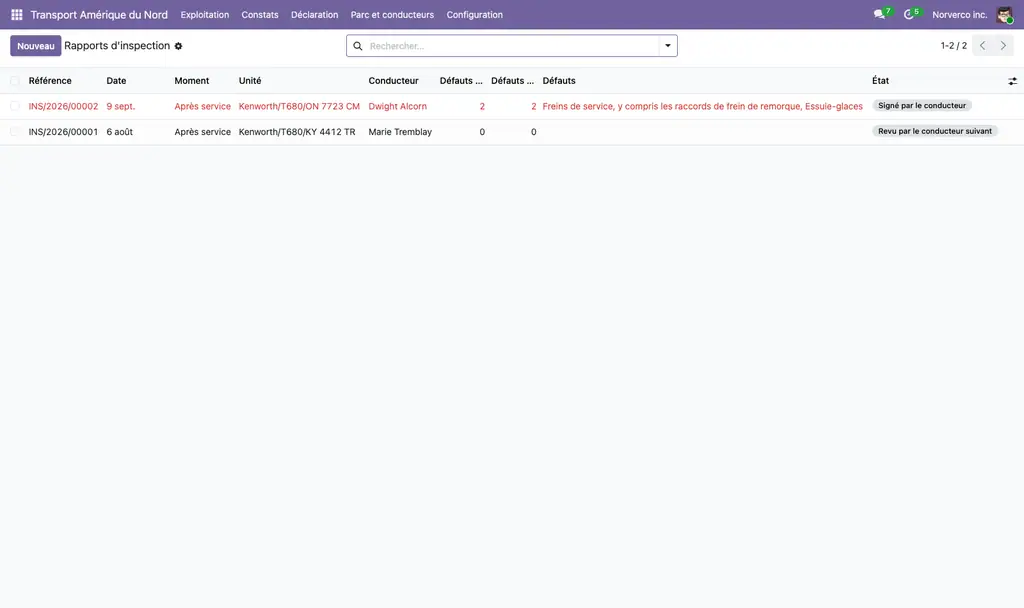
Task: Sort by the Référence column header
Action: pyautogui.click(x=50, y=81)
